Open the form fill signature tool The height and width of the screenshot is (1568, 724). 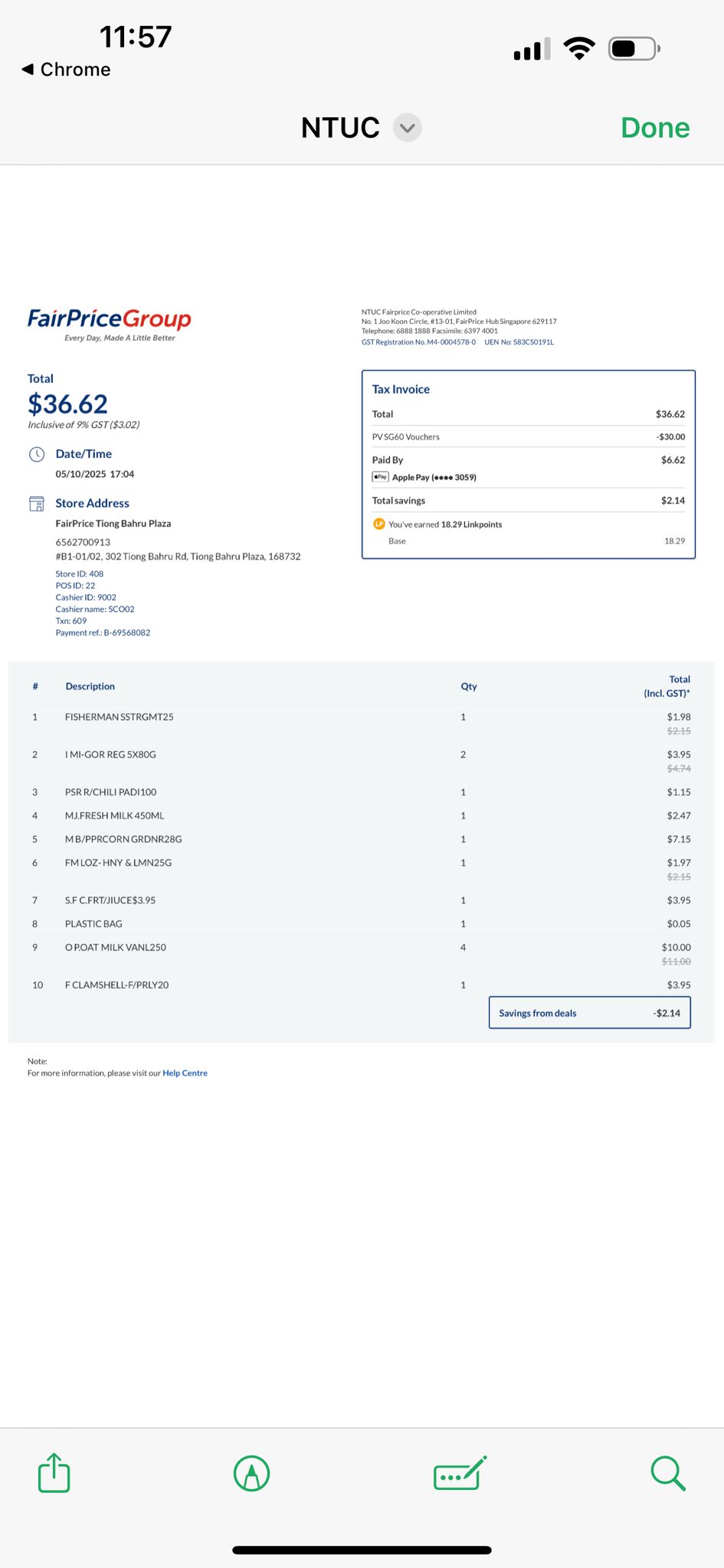coord(460,1473)
